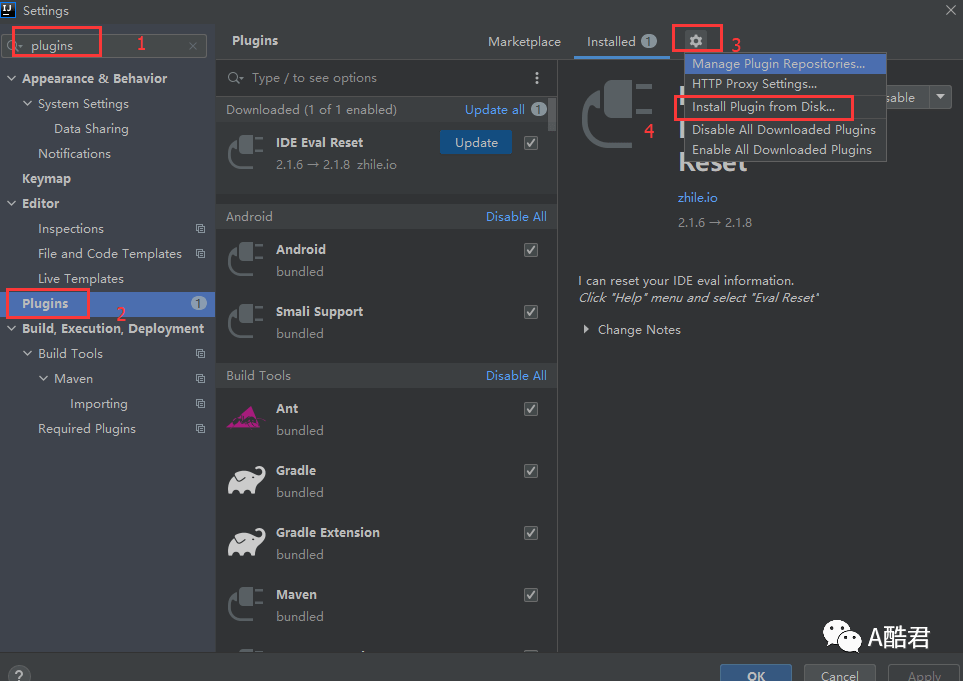Click Disable All for Android group
This screenshot has height=681, width=963.
(x=516, y=217)
